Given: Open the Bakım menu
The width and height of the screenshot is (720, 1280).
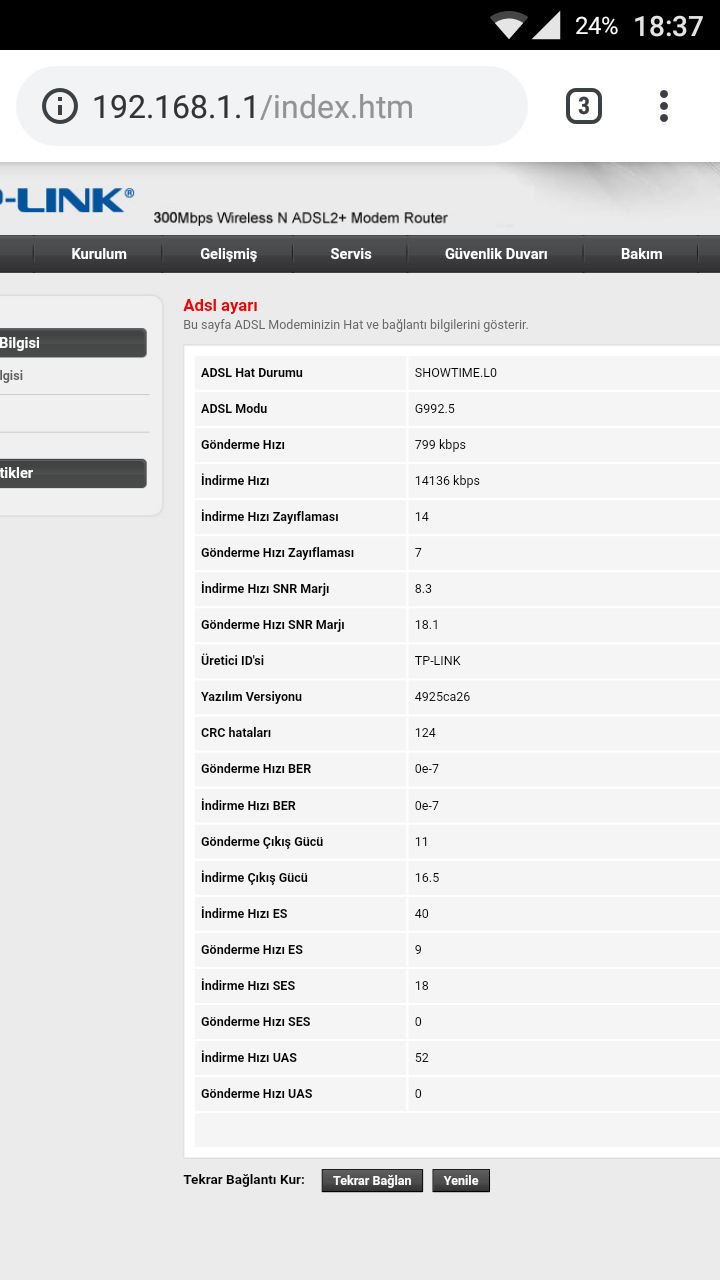Looking at the screenshot, I should (x=642, y=254).
